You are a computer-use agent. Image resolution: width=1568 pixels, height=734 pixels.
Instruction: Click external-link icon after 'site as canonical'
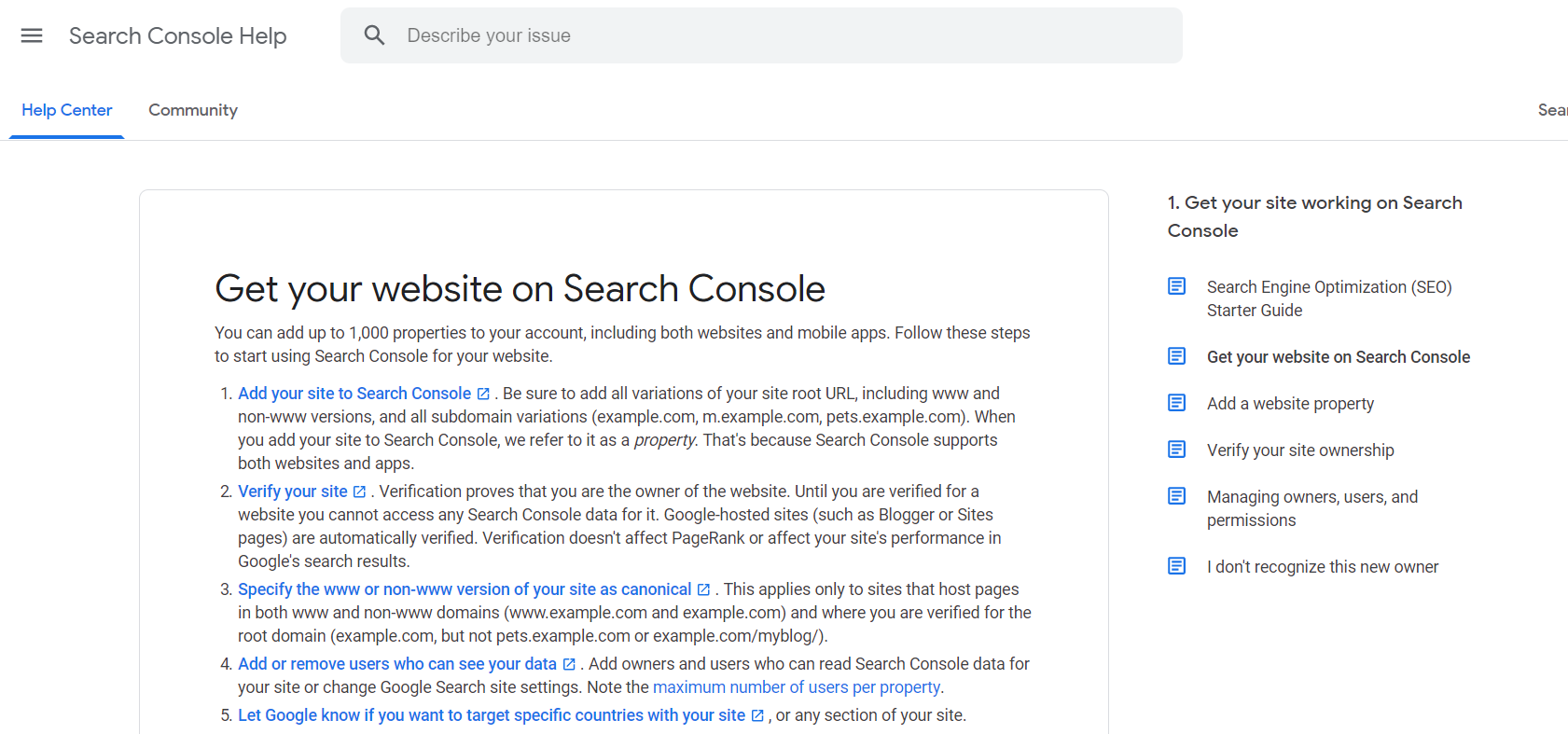tap(703, 589)
